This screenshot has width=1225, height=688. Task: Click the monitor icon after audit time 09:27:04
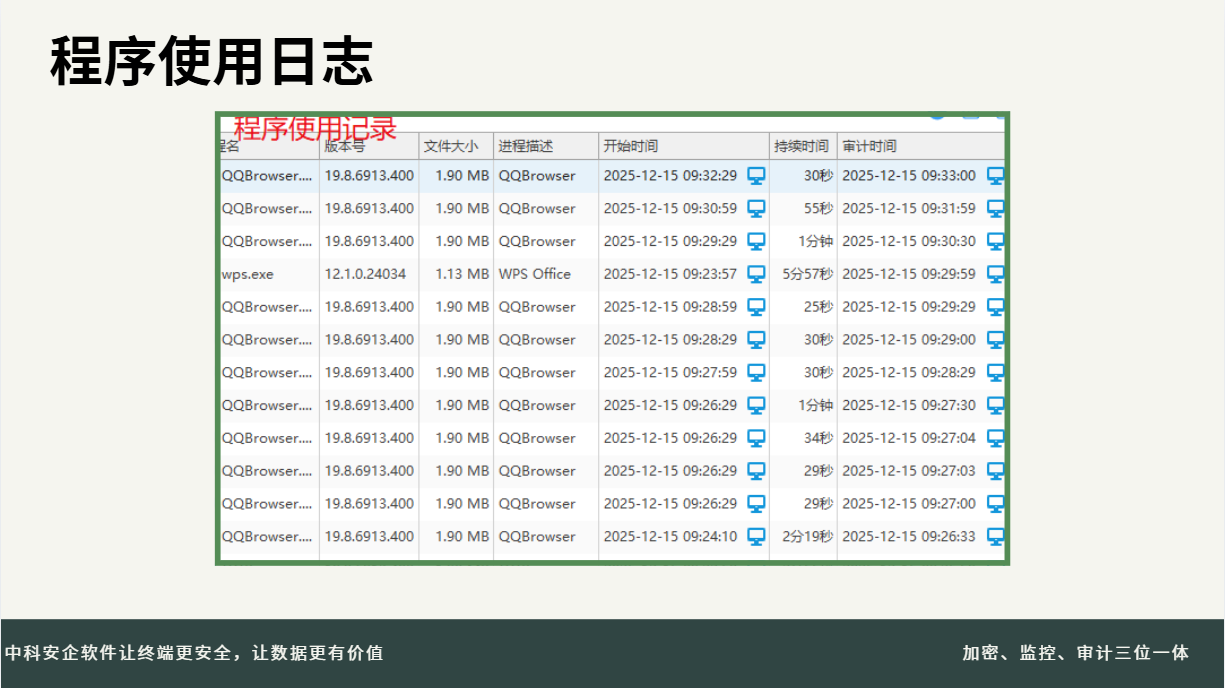point(995,438)
